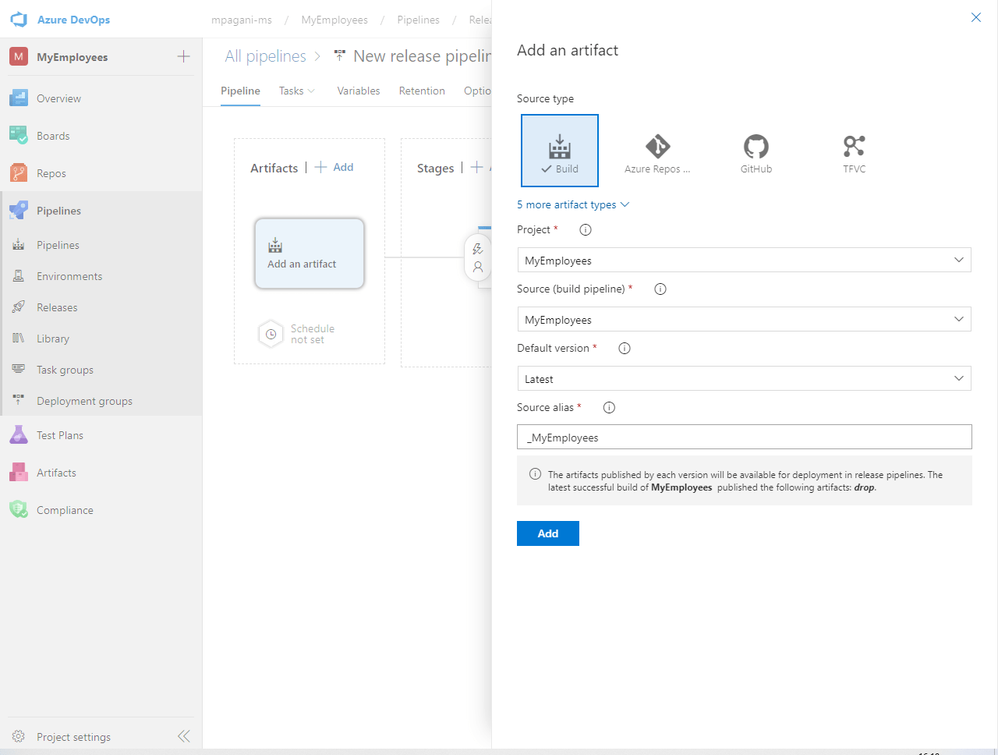
Task: Open the Deployment groups icon
Action: coord(18,400)
